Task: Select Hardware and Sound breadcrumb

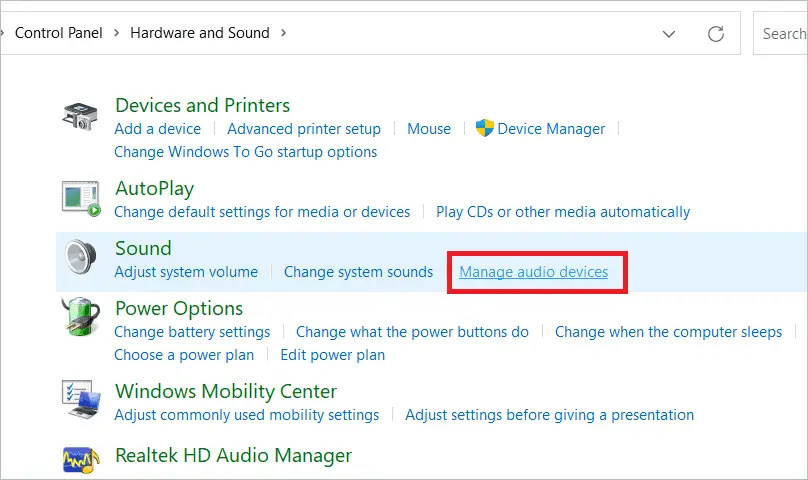Action: (x=200, y=33)
